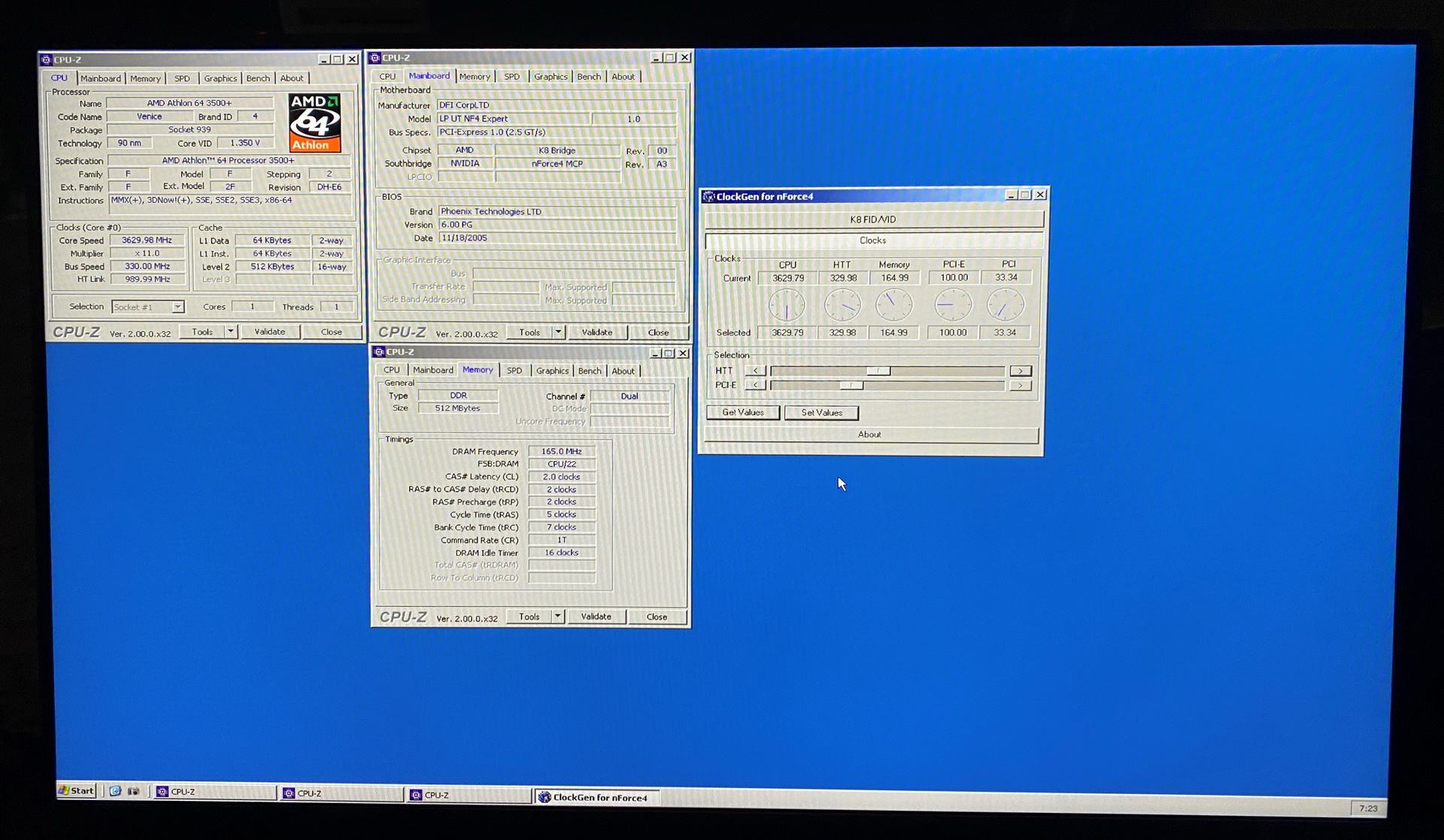Click the AMD Athlon 64 logo image
1444x840 pixels.
click(315, 123)
